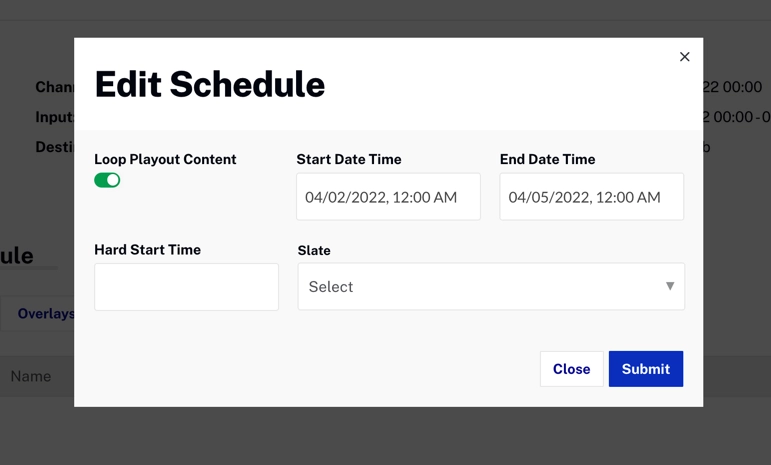Click the End Date Time field
The height and width of the screenshot is (465, 771).
591,197
